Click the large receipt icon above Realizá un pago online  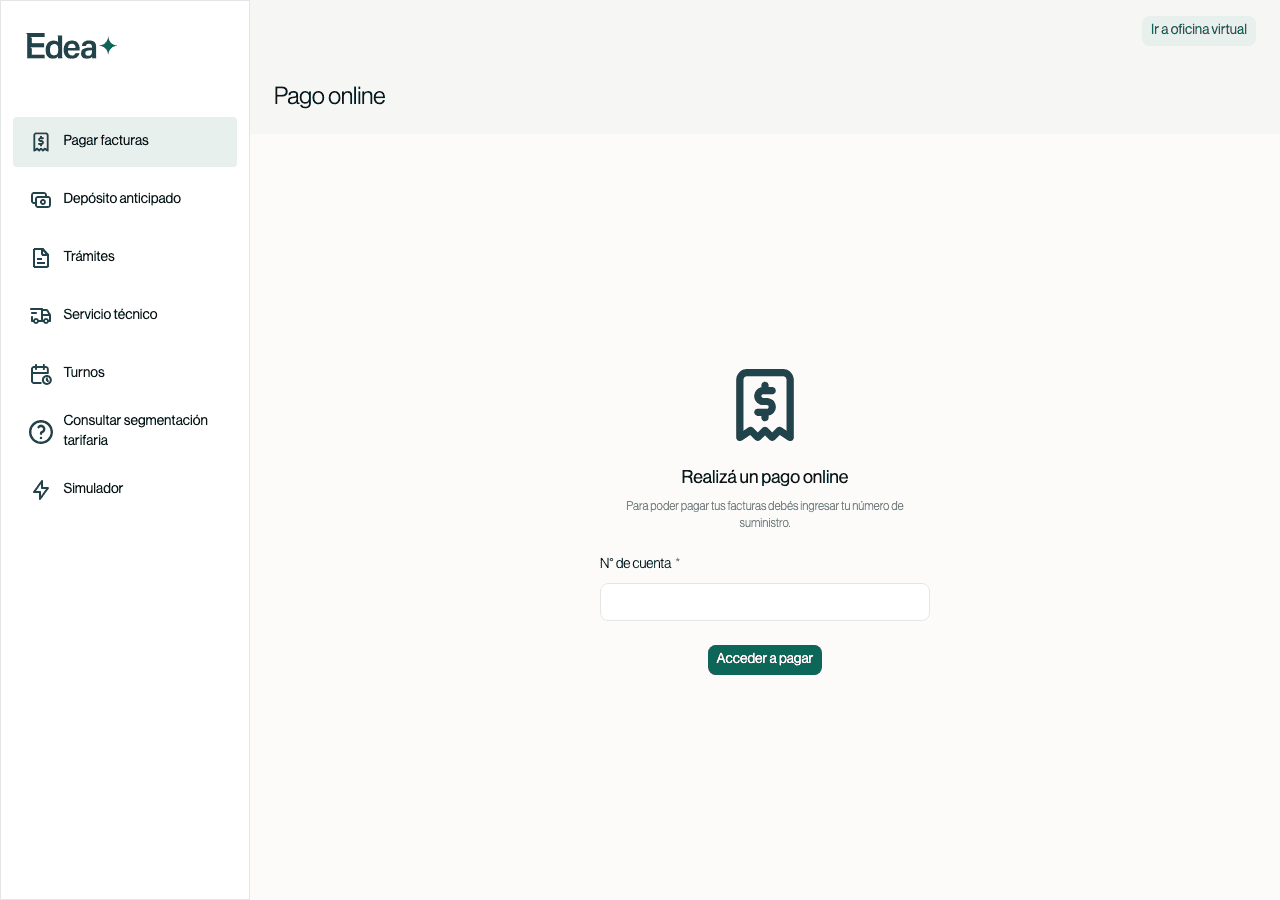765,405
